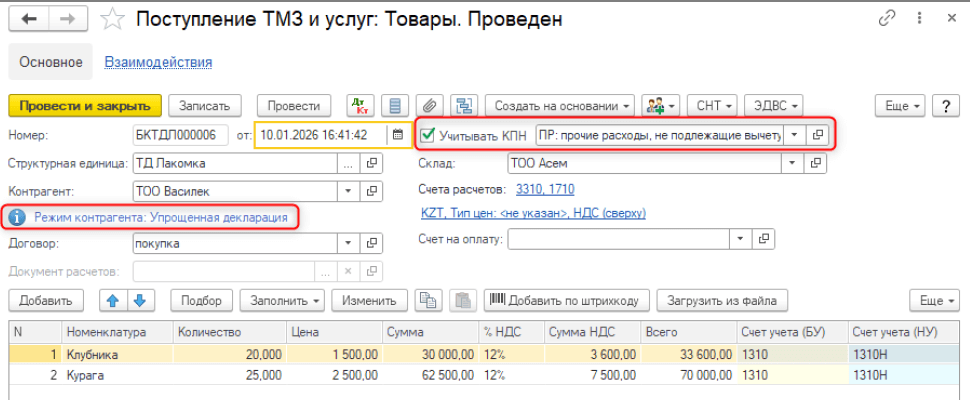Expand the Контрагент dropdown list

coord(348,190)
